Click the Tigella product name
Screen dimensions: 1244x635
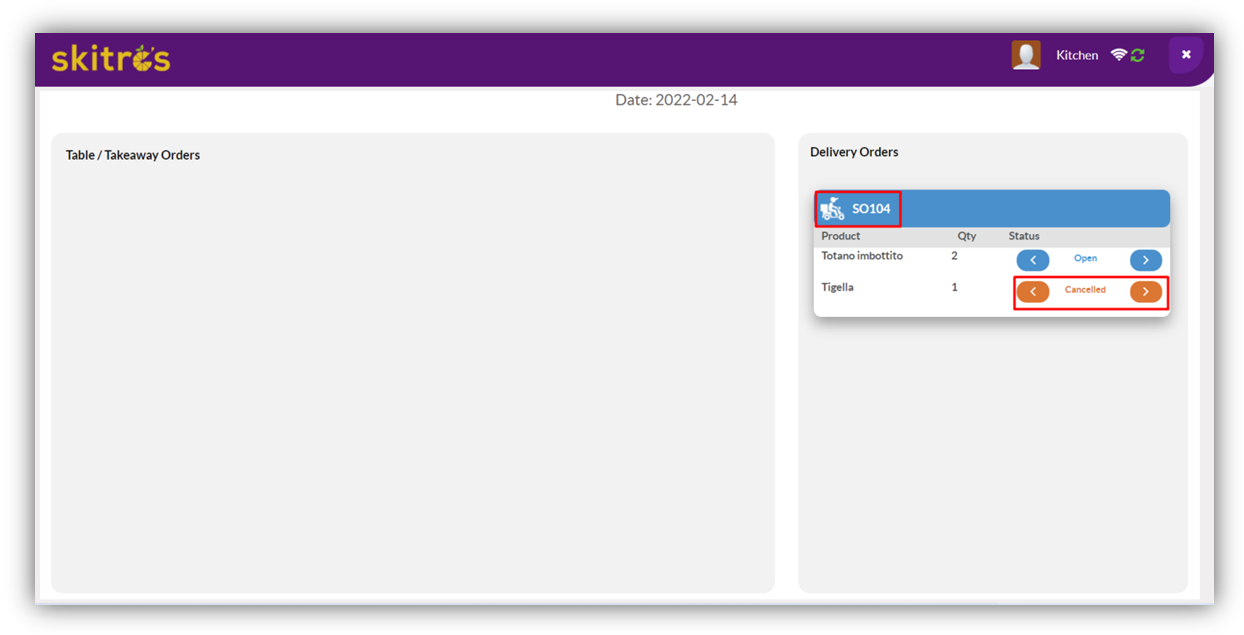pos(837,287)
